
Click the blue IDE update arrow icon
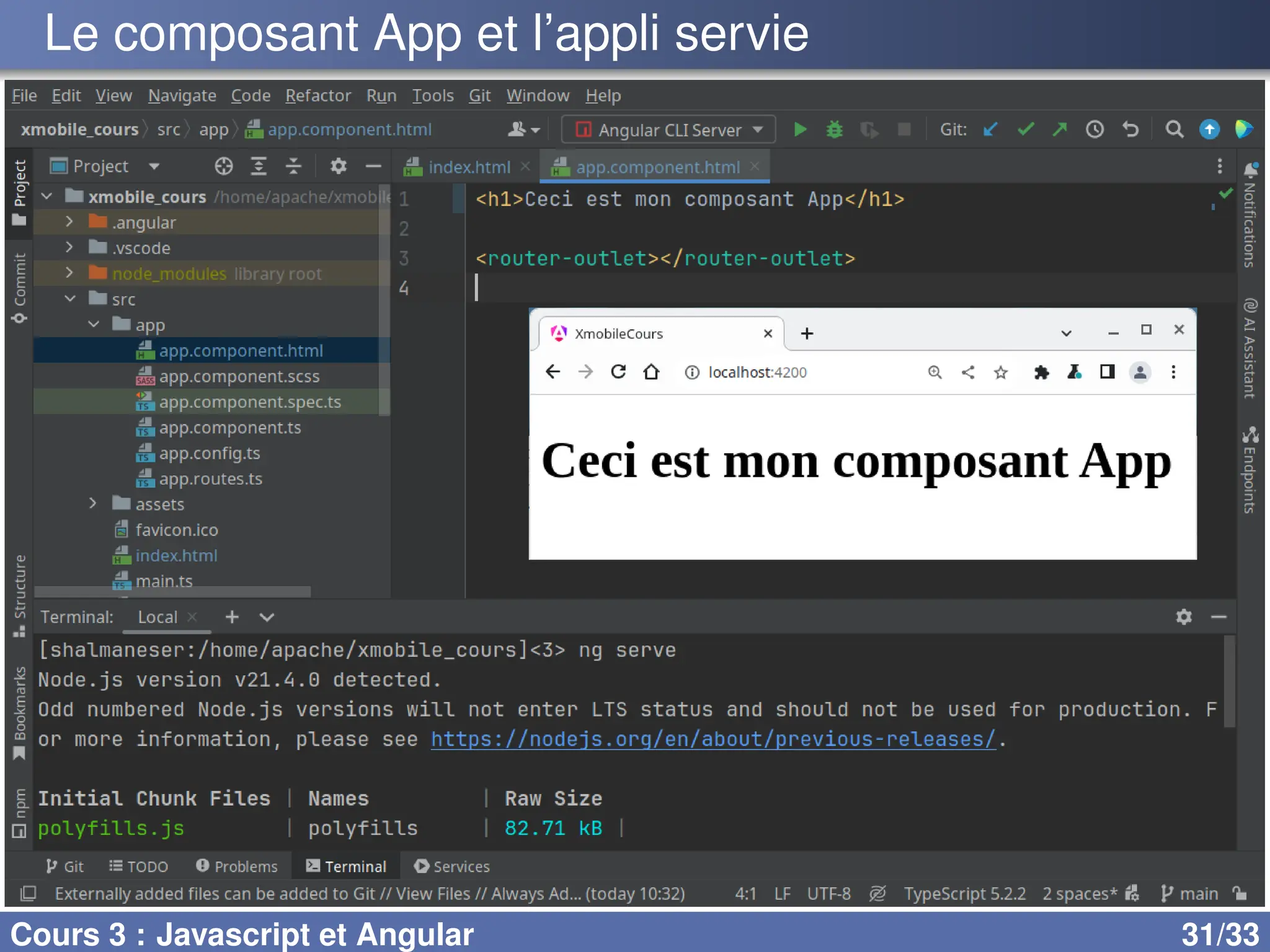[x=1209, y=130]
